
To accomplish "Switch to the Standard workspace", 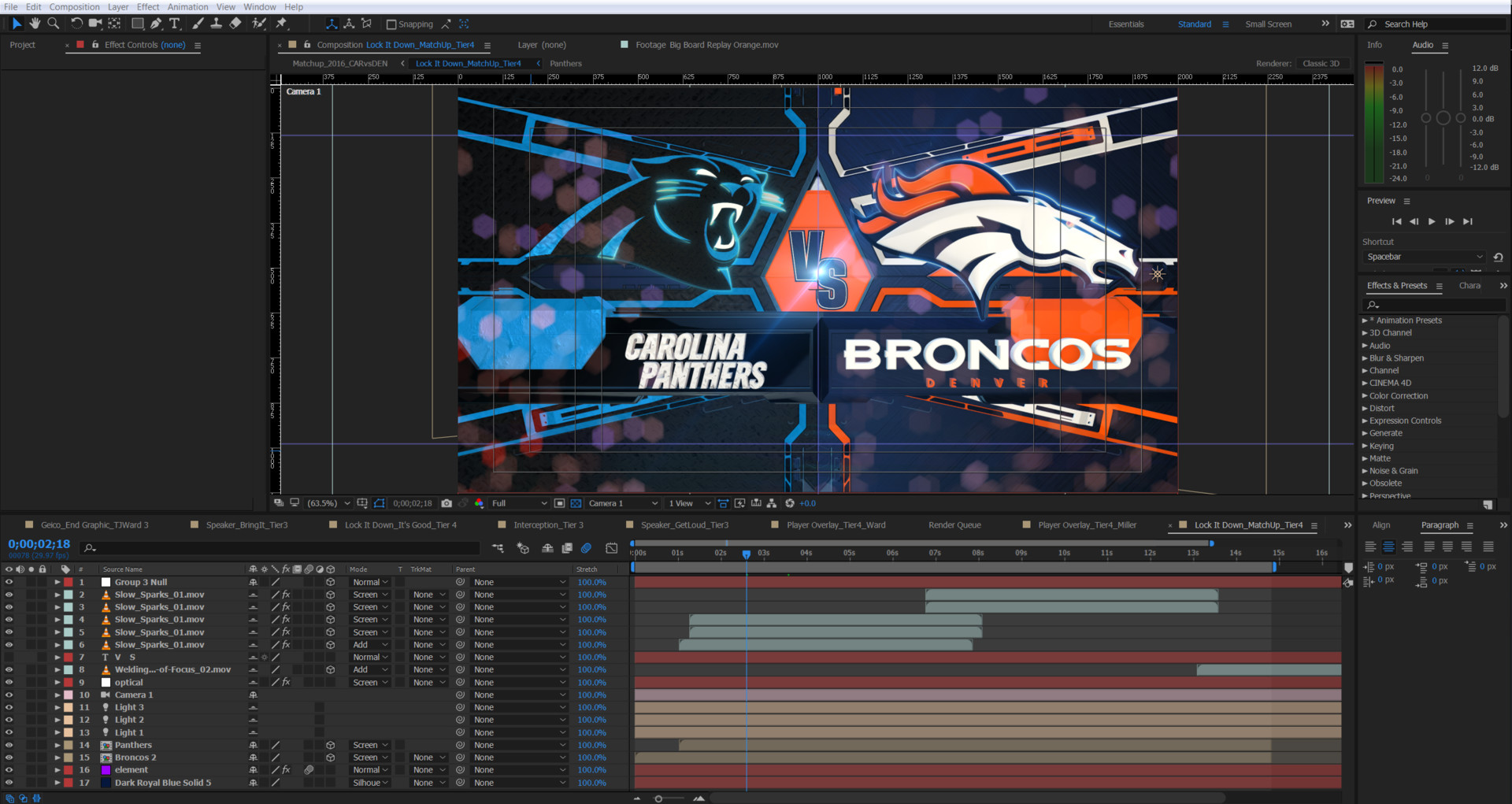I will tap(1194, 24).
